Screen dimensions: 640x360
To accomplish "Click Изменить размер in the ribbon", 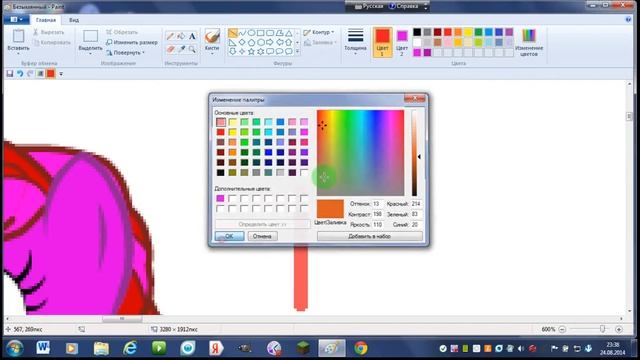I will point(132,42).
